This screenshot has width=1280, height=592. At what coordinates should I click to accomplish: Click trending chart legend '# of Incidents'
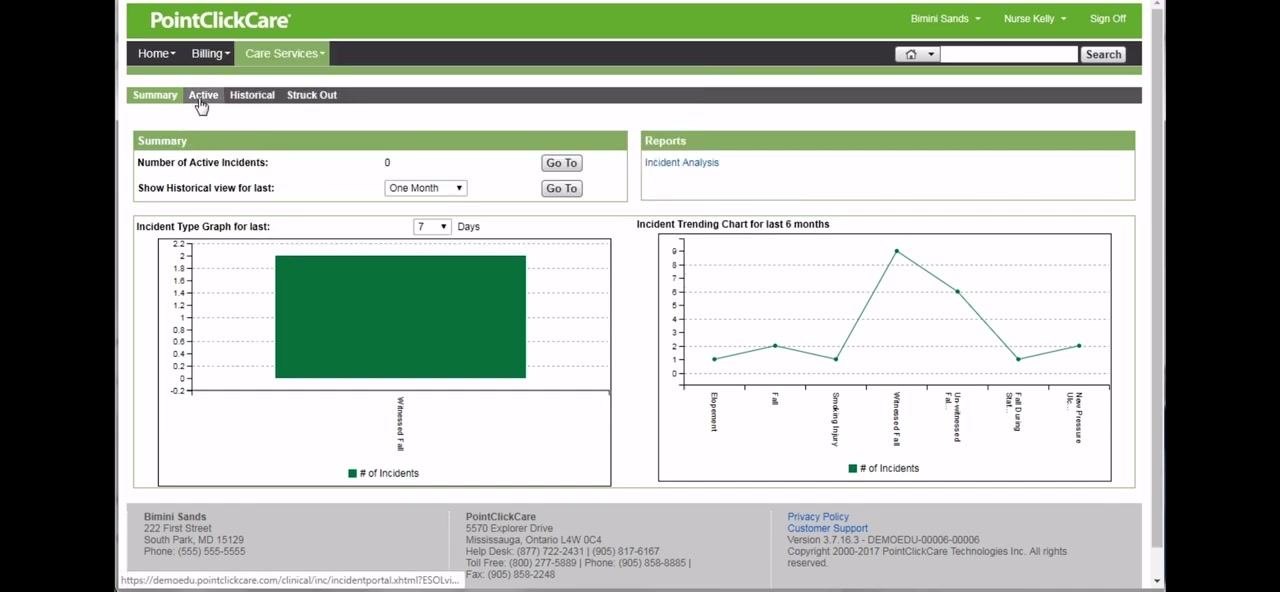(x=883, y=468)
